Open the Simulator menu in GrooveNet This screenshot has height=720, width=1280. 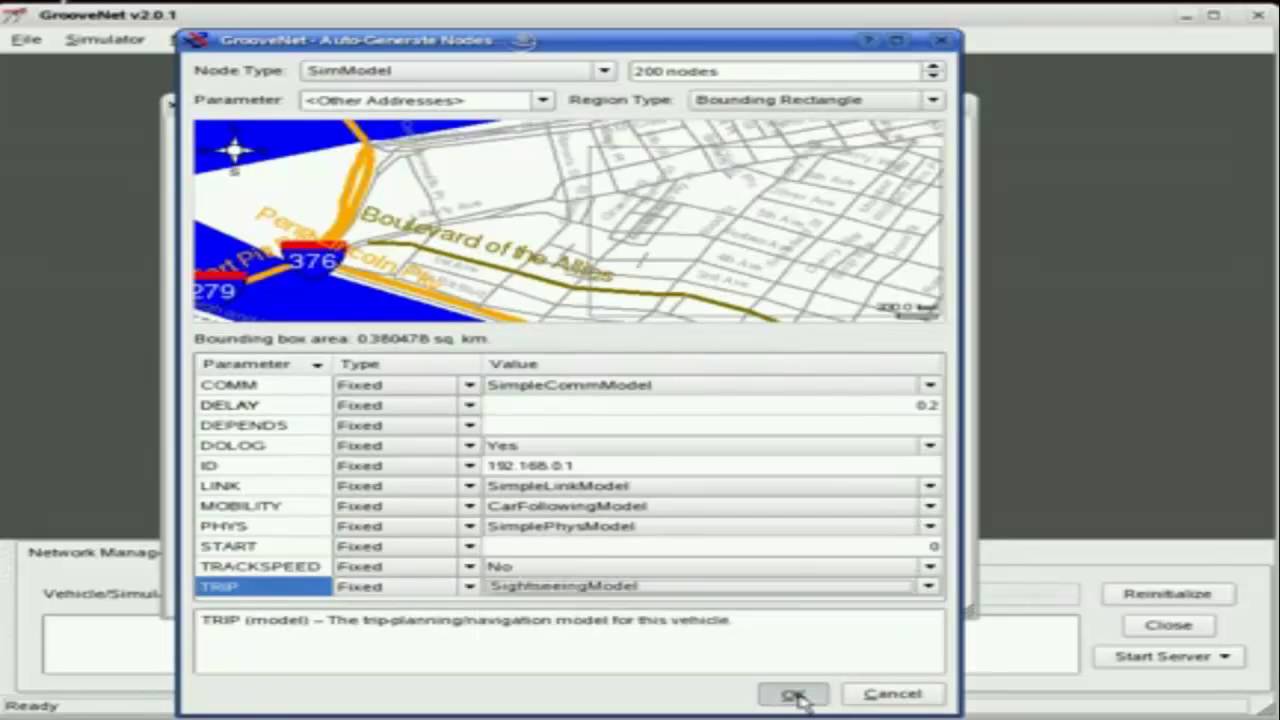coord(105,39)
